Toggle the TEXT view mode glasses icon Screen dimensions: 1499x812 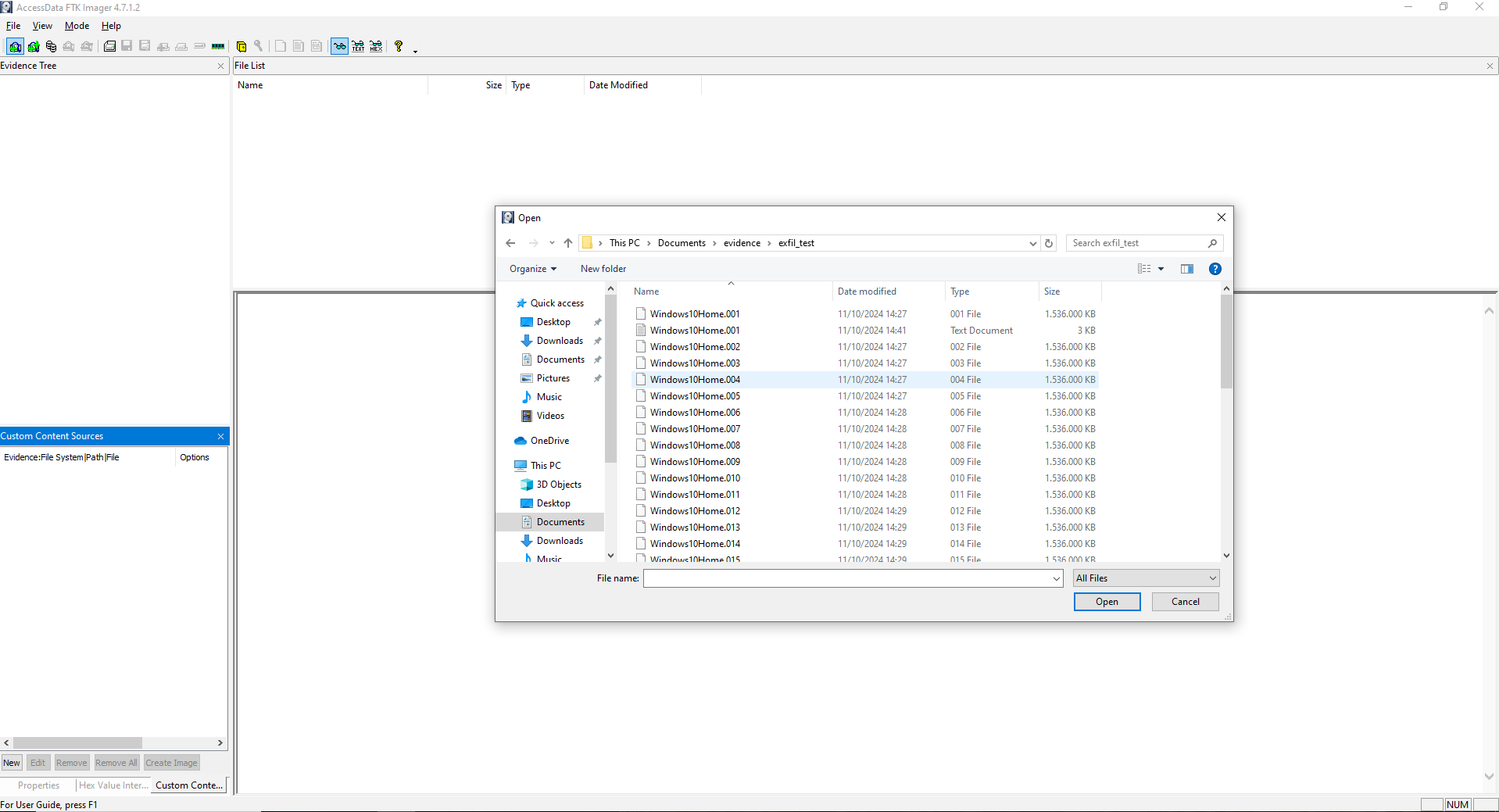tap(358, 46)
